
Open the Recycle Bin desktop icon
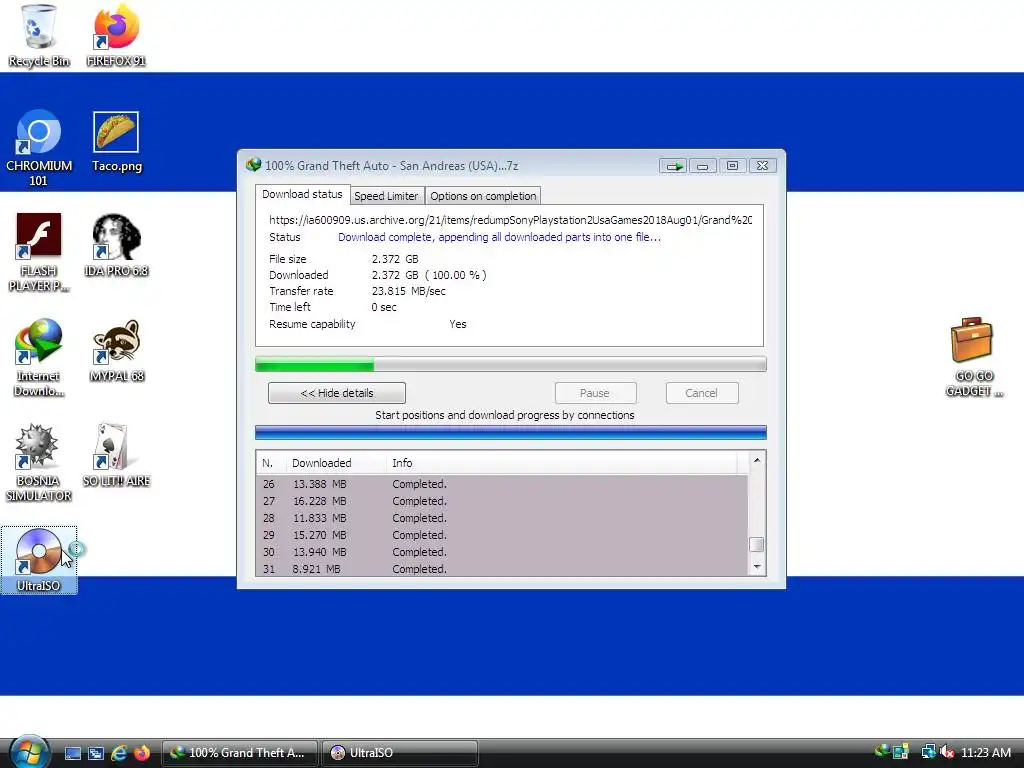39,36
